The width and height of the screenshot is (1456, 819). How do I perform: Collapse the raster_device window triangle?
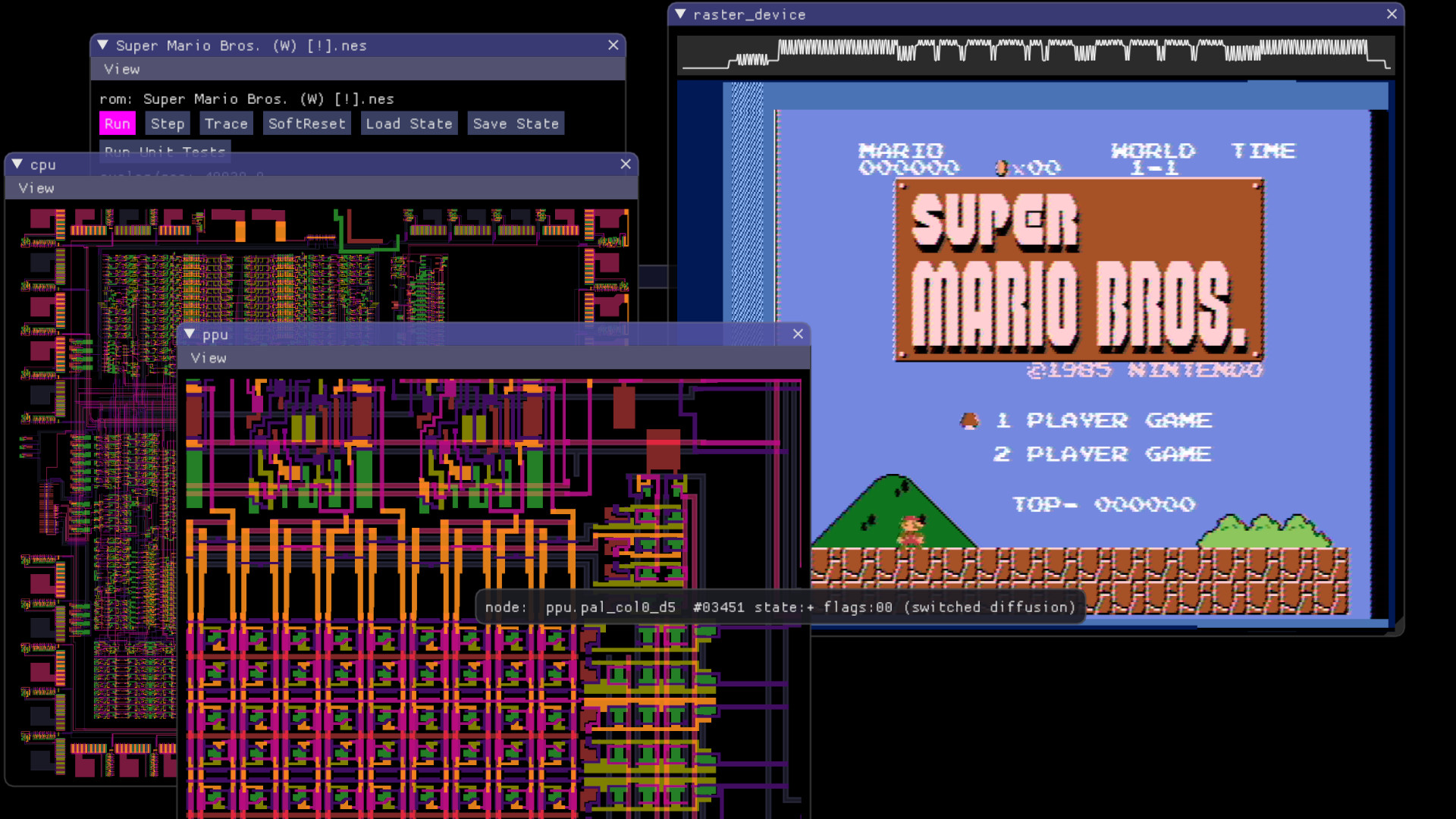[680, 14]
